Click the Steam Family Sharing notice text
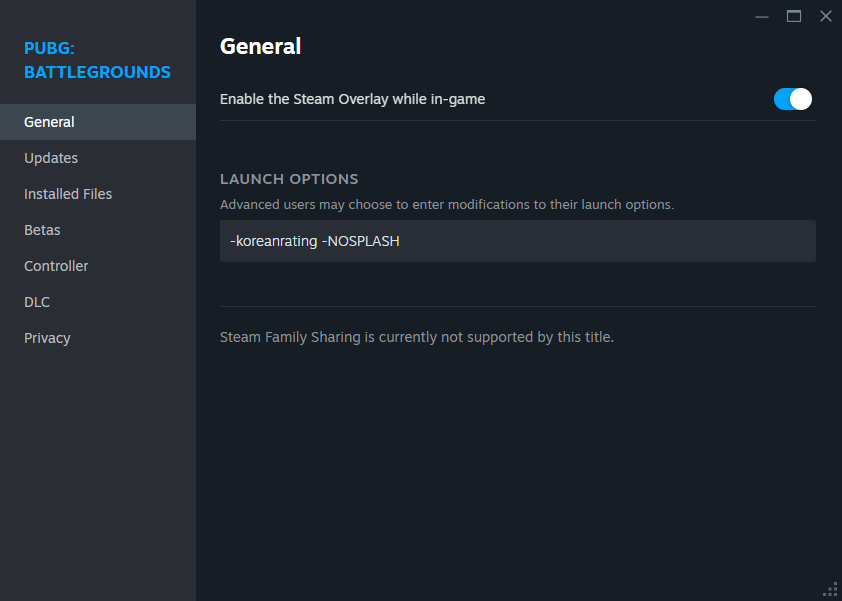842x601 pixels. [416, 337]
